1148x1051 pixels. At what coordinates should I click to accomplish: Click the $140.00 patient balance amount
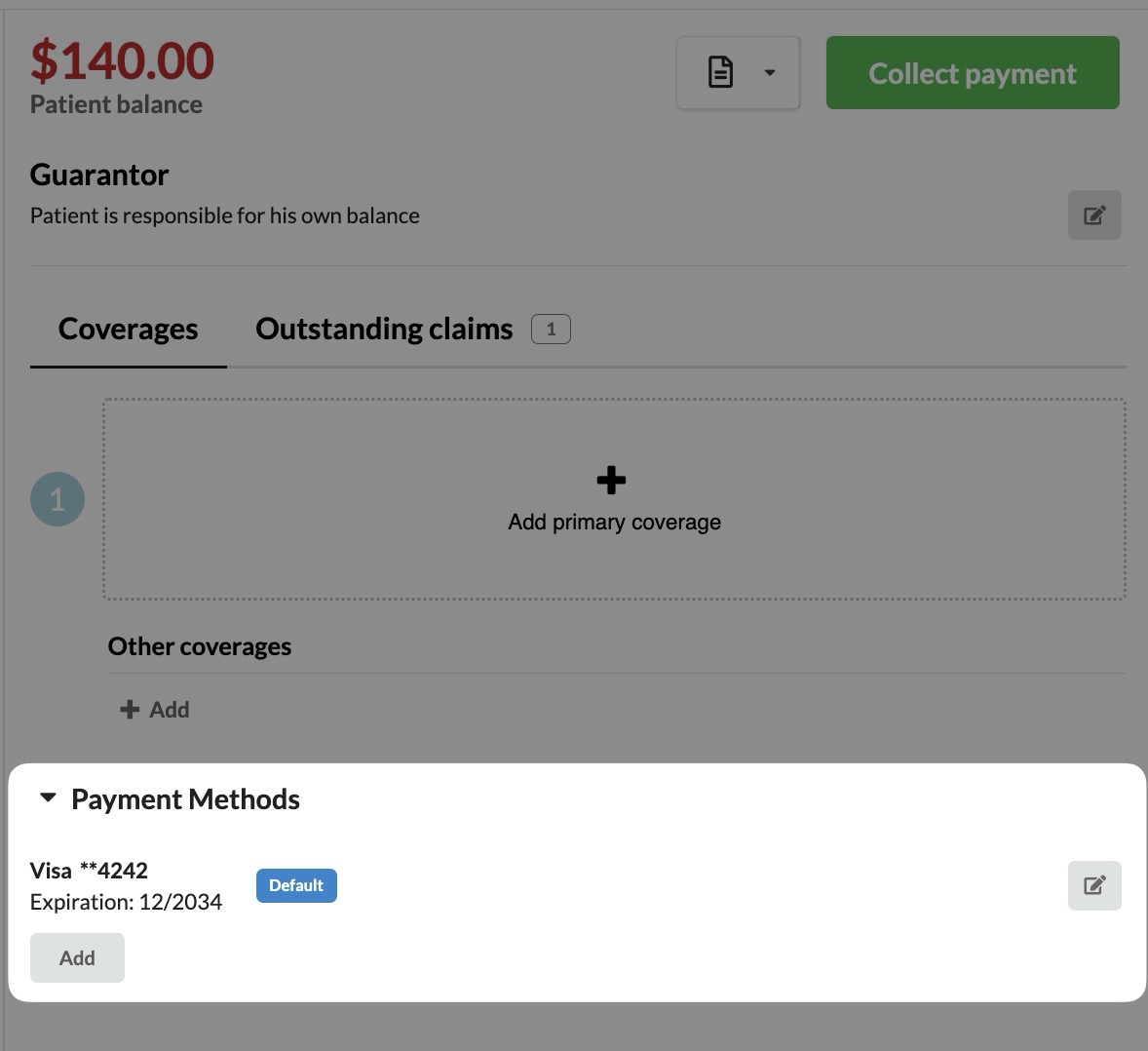click(x=122, y=60)
